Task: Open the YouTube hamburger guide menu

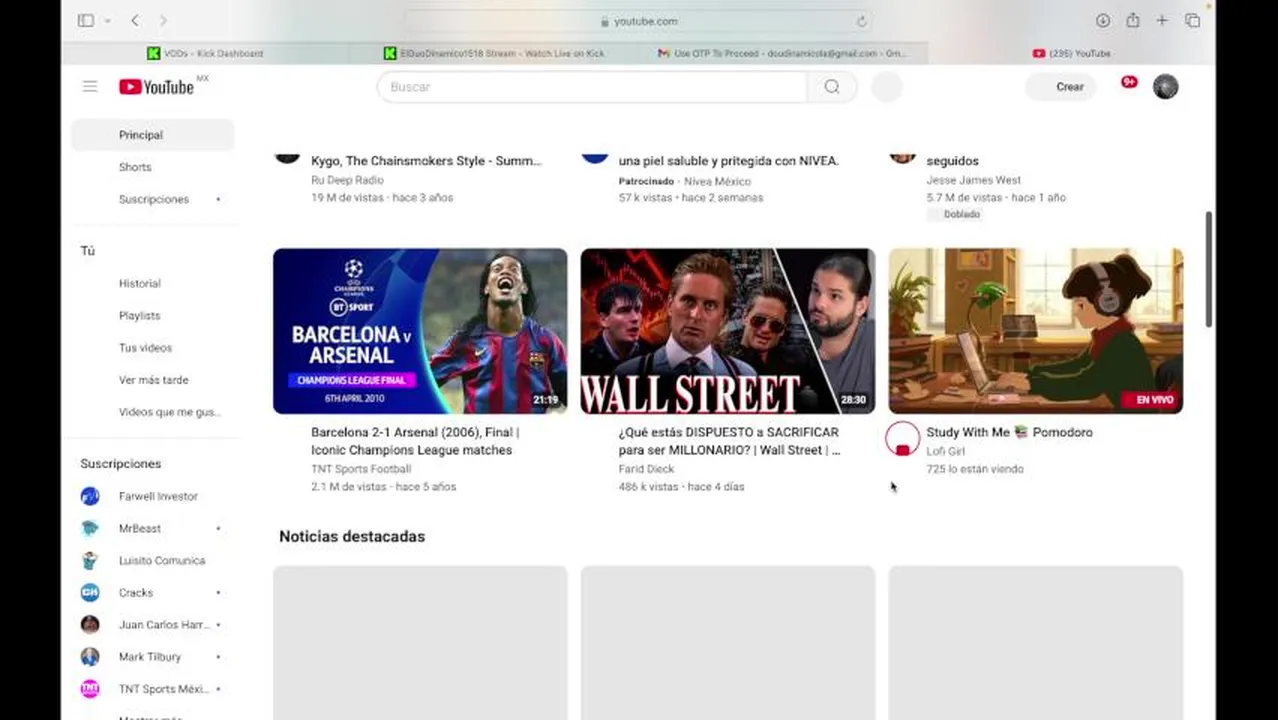Action: pyautogui.click(x=90, y=87)
